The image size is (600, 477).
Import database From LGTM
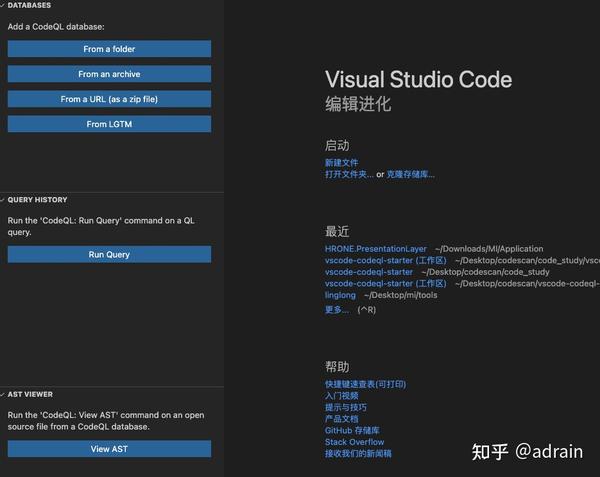pos(109,124)
